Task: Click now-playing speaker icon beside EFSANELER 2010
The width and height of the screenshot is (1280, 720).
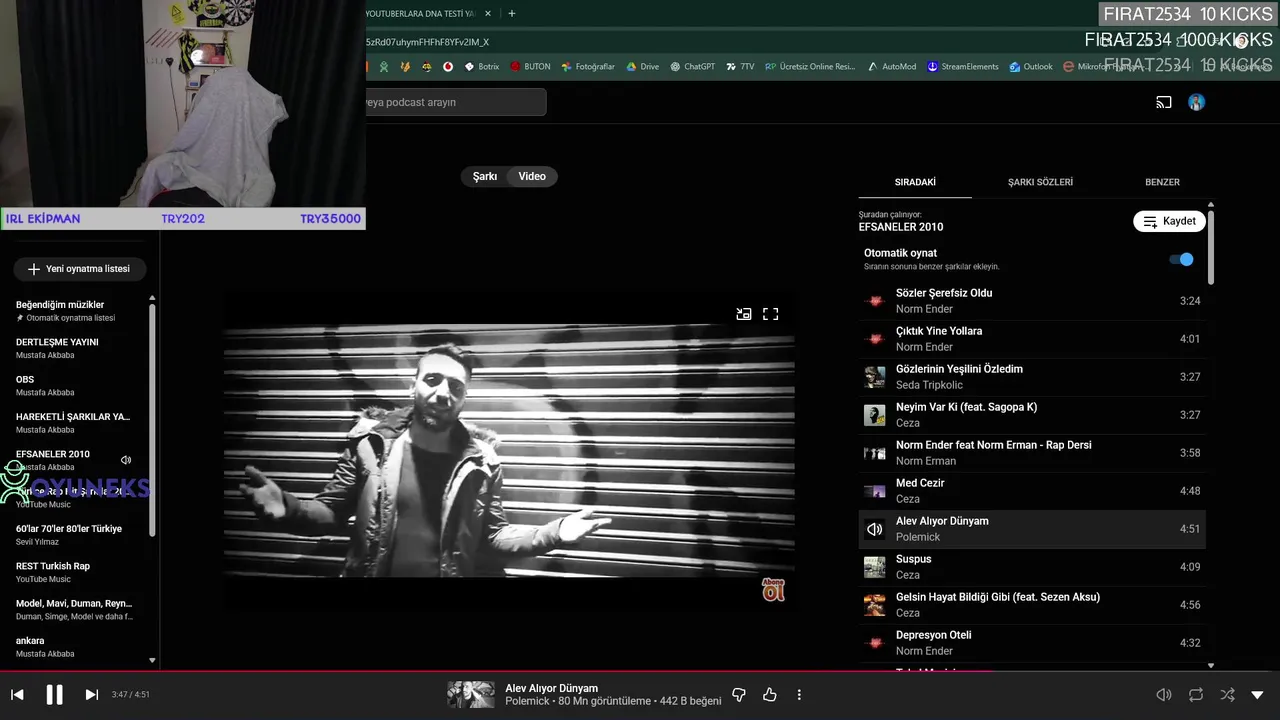Action: pos(126,460)
